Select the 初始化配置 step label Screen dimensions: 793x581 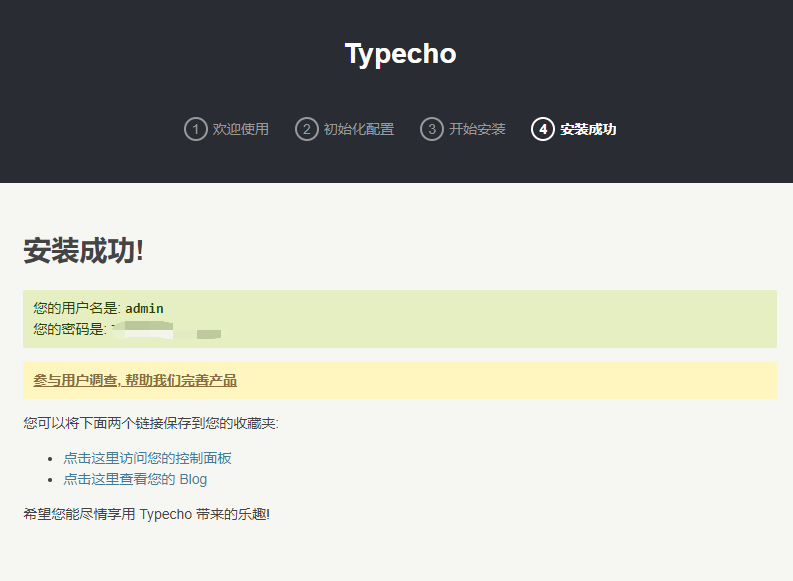(x=358, y=129)
